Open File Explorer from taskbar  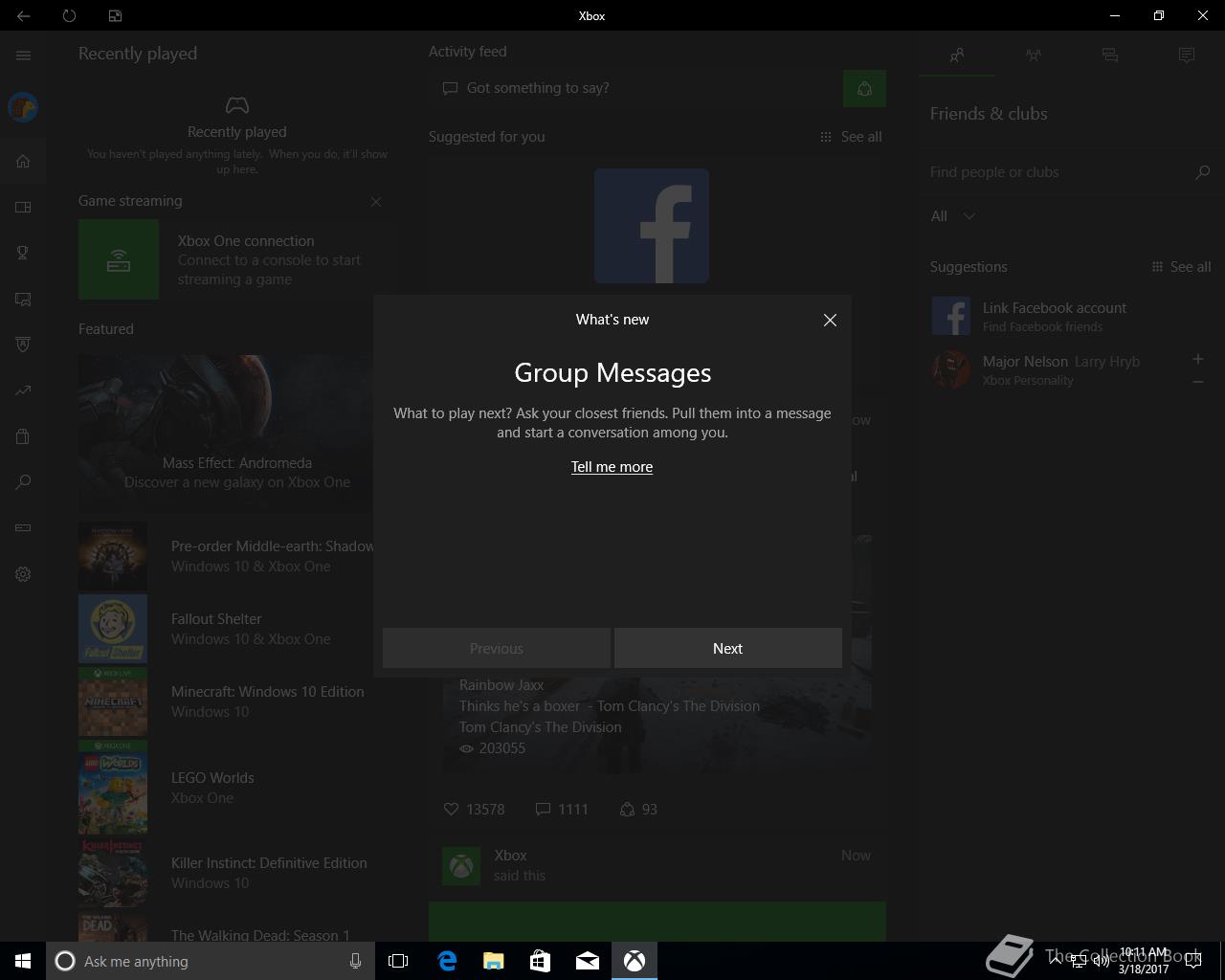(x=494, y=961)
